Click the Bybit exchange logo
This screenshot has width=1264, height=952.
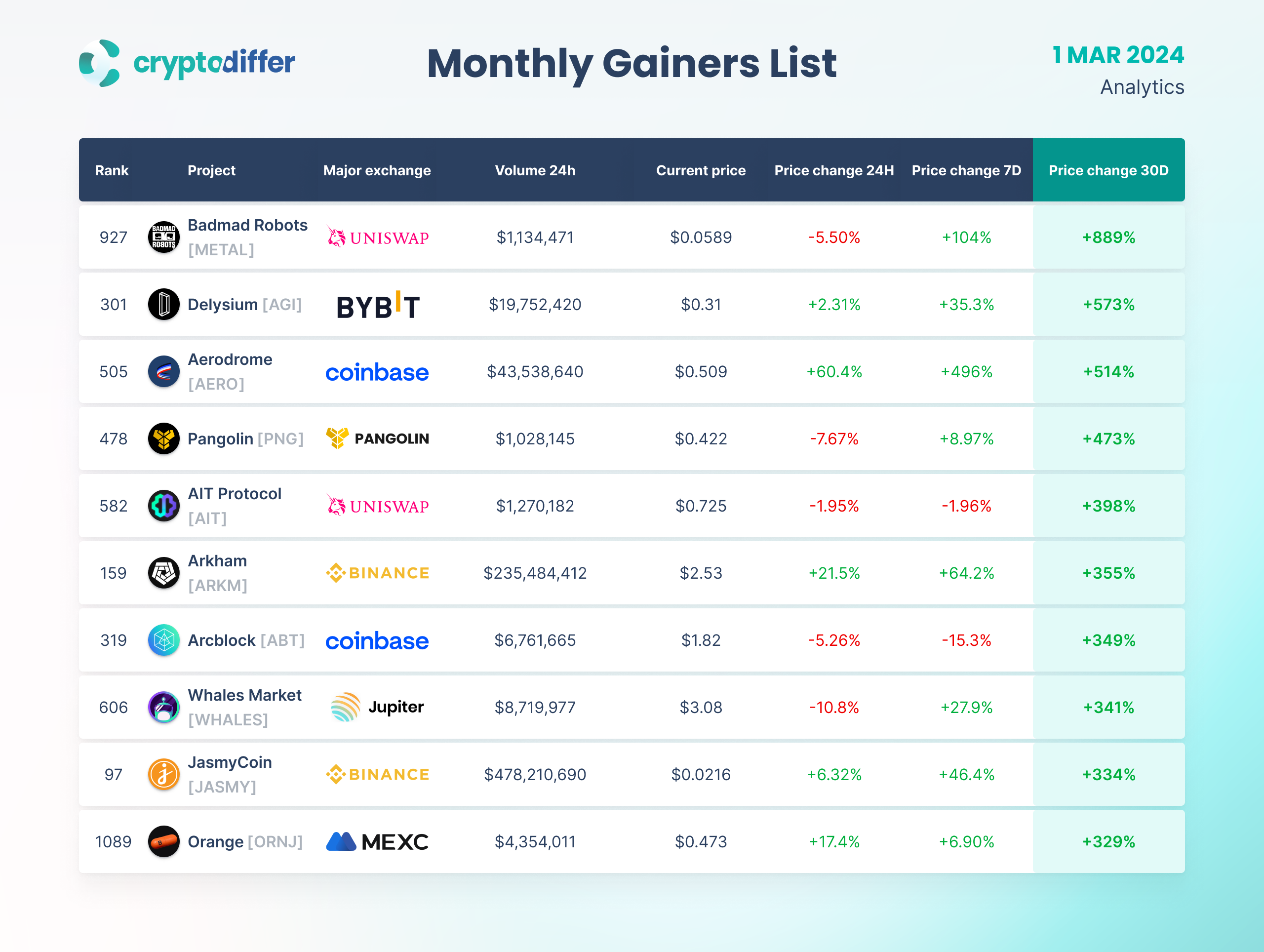378,306
